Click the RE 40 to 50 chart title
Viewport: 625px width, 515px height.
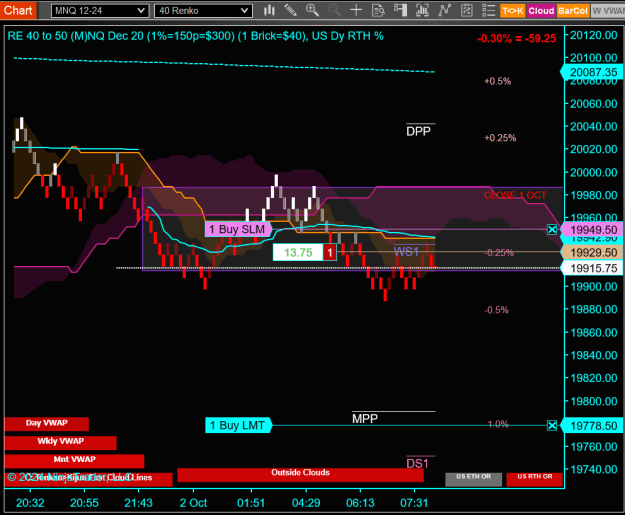tap(196, 36)
